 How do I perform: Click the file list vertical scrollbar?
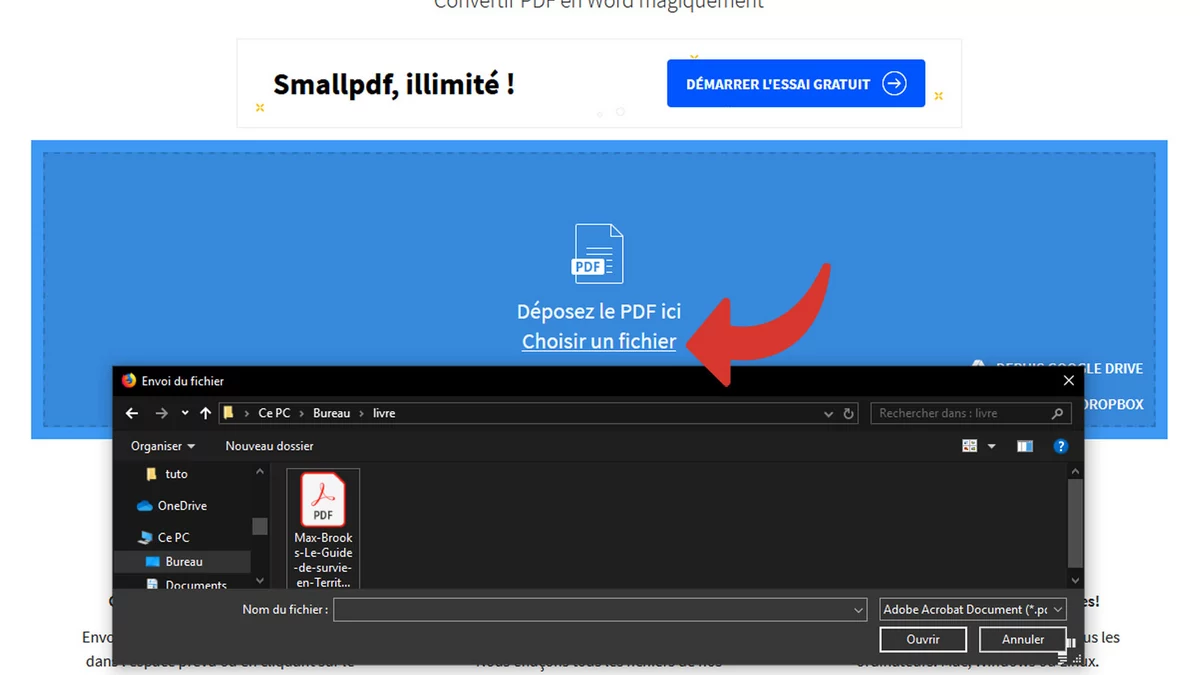pyautogui.click(x=1076, y=525)
